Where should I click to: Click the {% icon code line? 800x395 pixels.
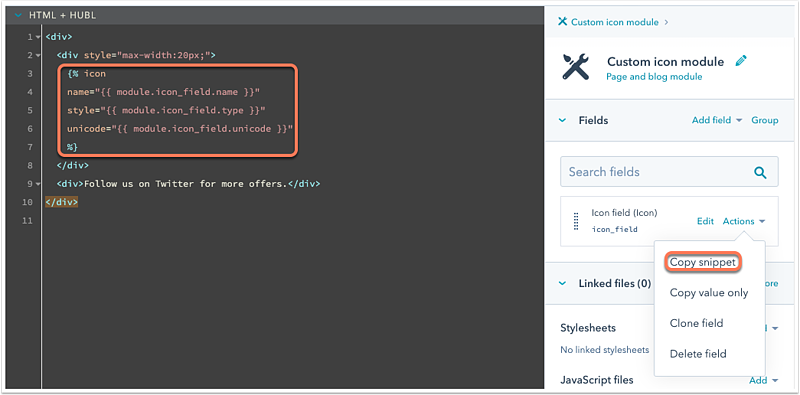click(86, 73)
